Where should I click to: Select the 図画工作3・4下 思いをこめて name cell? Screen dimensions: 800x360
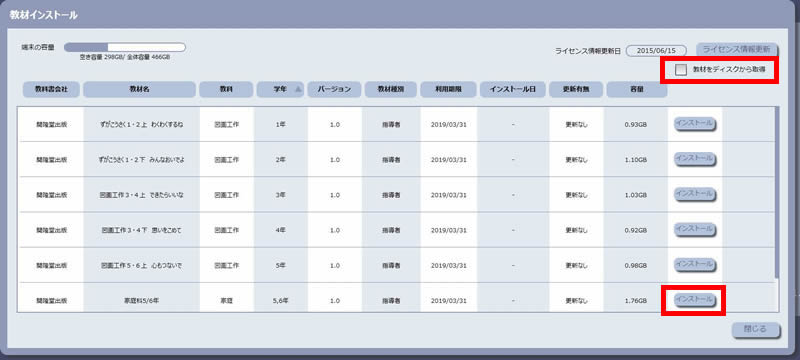141,230
